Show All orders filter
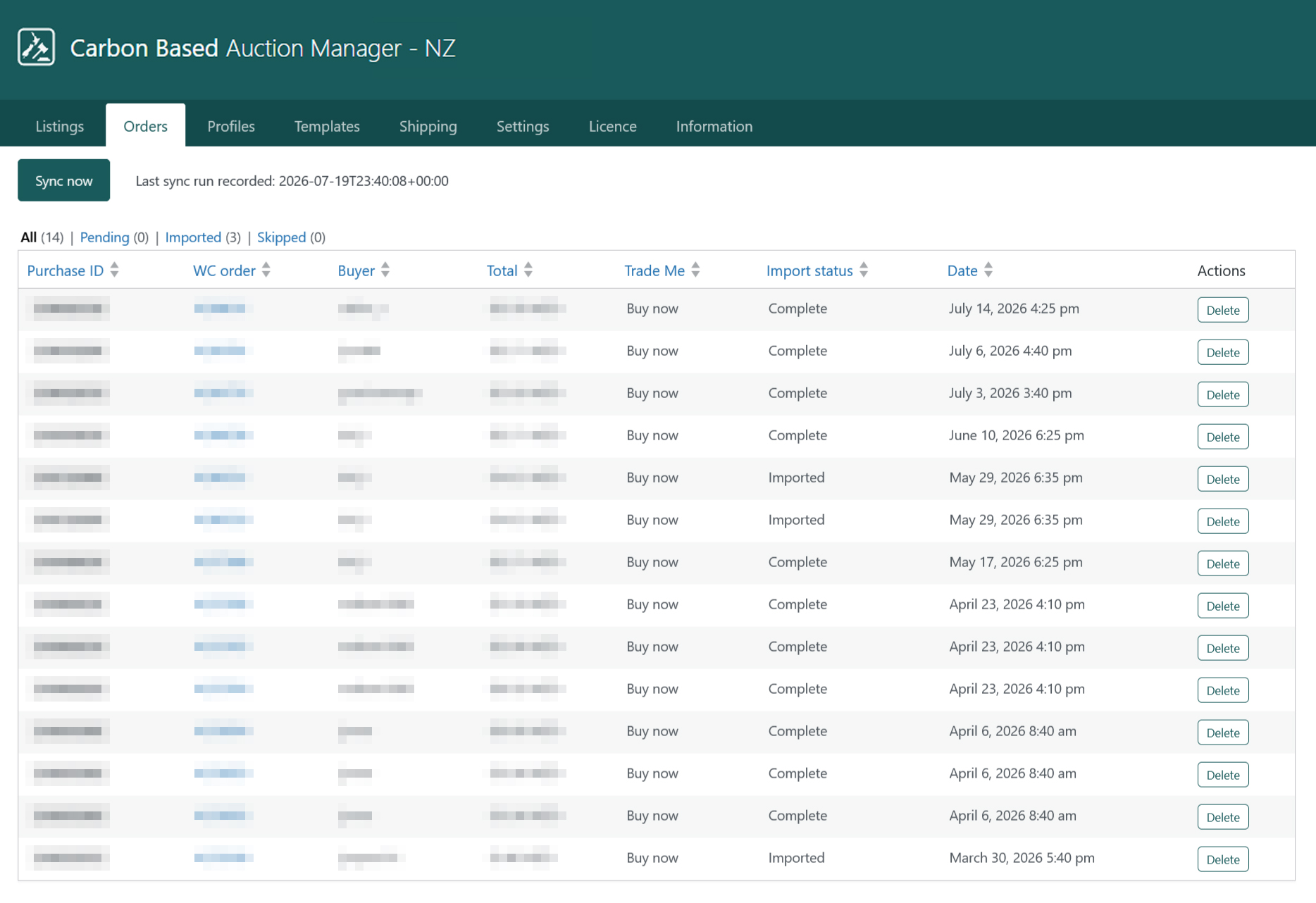This screenshot has width=1316, height=903. coord(29,237)
